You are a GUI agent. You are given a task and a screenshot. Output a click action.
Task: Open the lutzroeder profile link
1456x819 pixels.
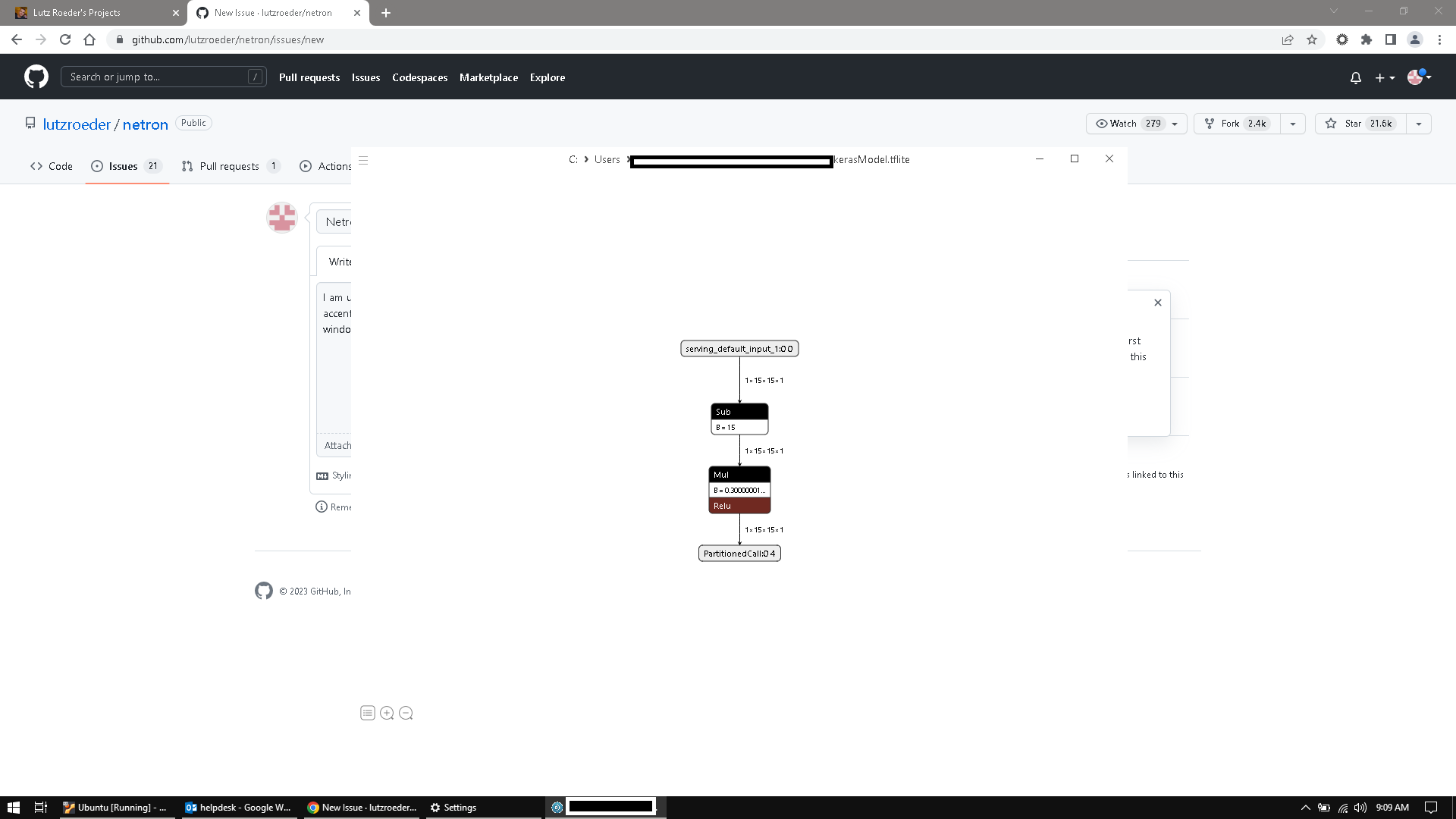pos(76,124)
